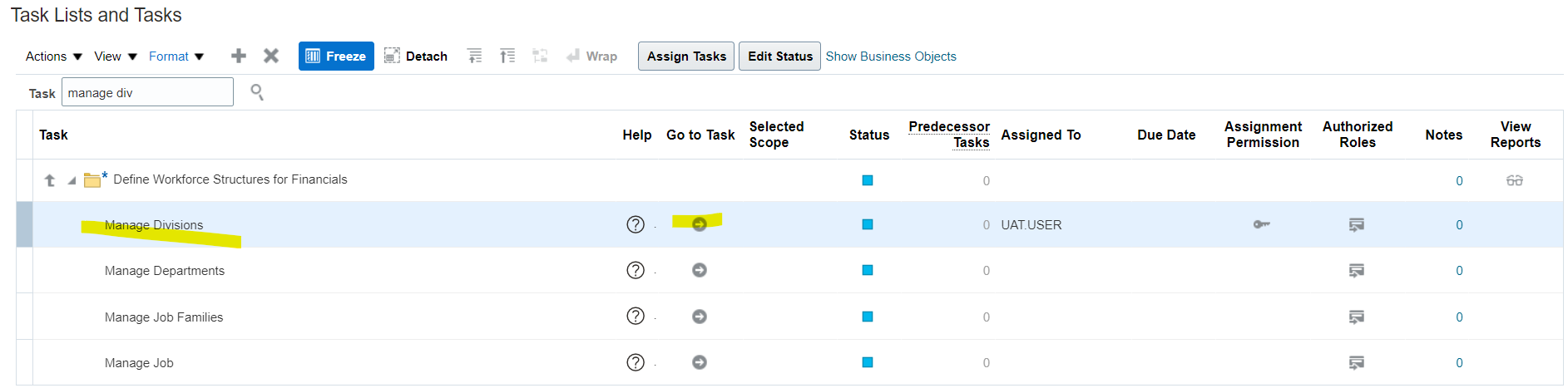Click Go to Task arrow for Manage Job
The width and height of the screenshot is (1568, 388).
(700, 362)
